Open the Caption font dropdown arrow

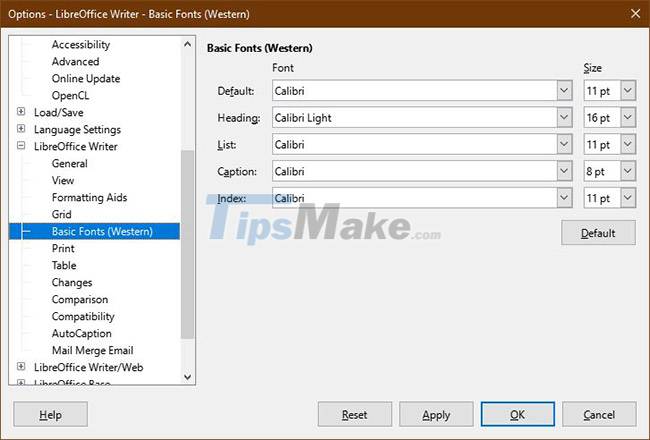pos(564,171)
